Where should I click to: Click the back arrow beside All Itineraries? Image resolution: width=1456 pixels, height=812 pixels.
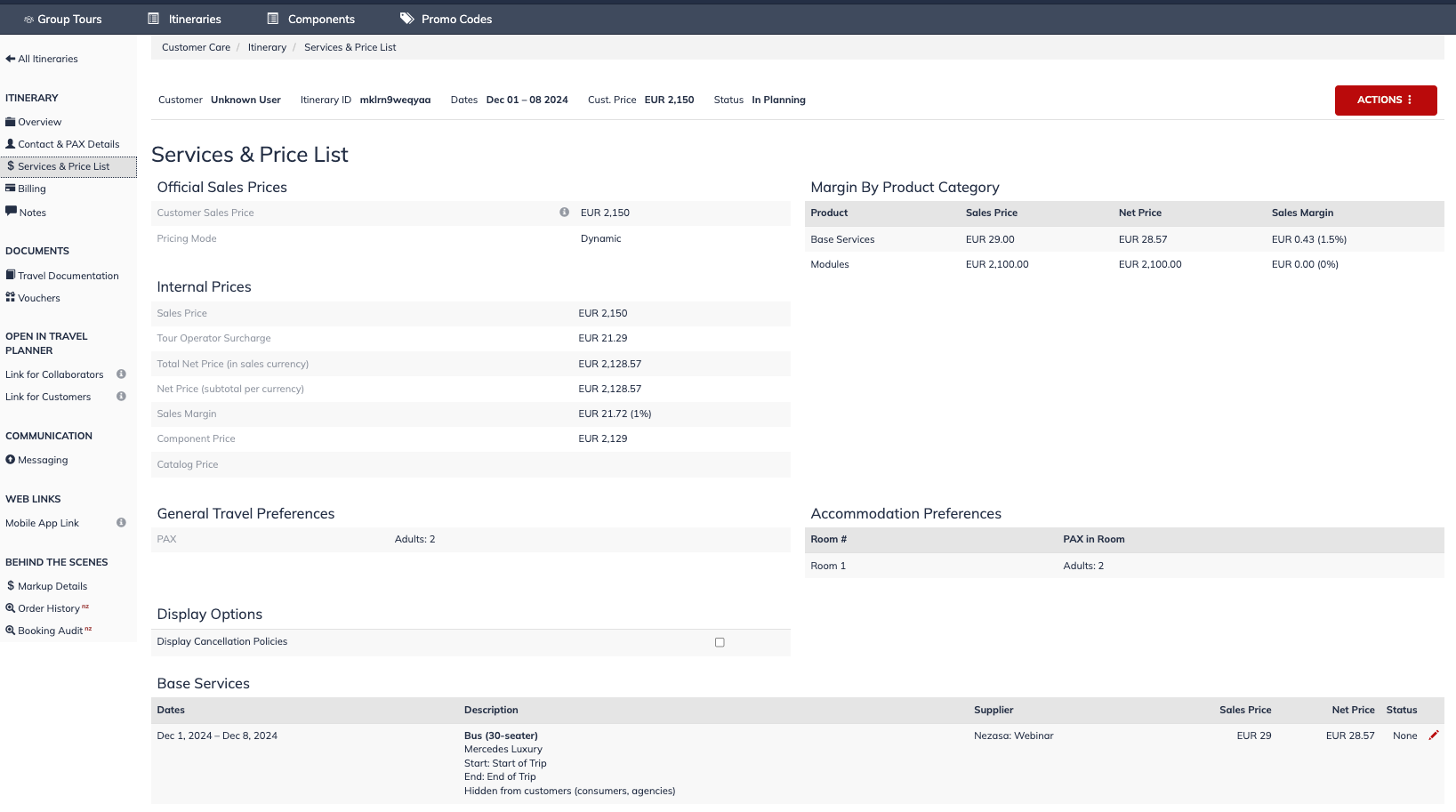pyautogui.click(x=11, y=59)
